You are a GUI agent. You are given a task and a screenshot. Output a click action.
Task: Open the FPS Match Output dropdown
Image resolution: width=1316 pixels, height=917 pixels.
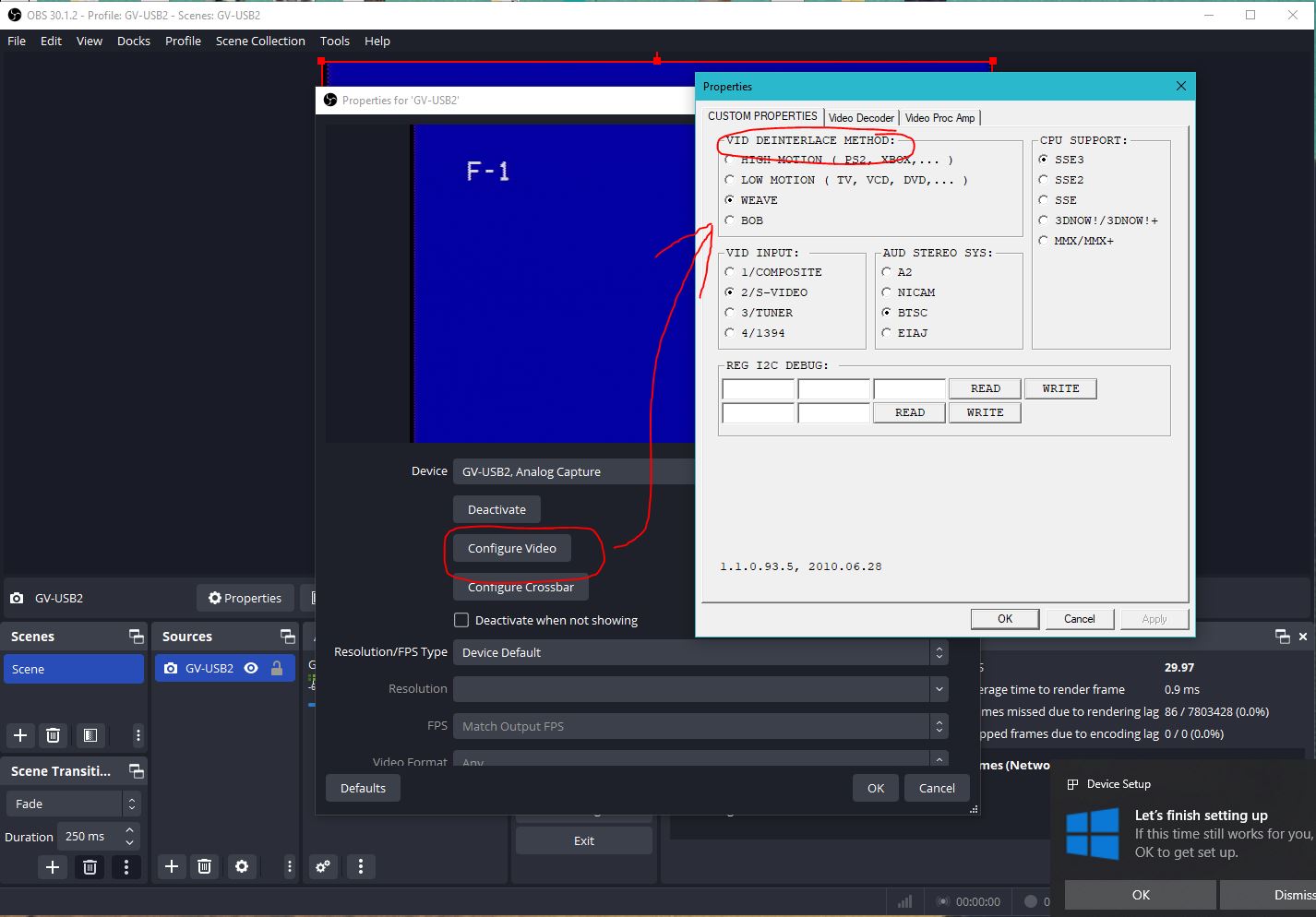pos(700,726)
